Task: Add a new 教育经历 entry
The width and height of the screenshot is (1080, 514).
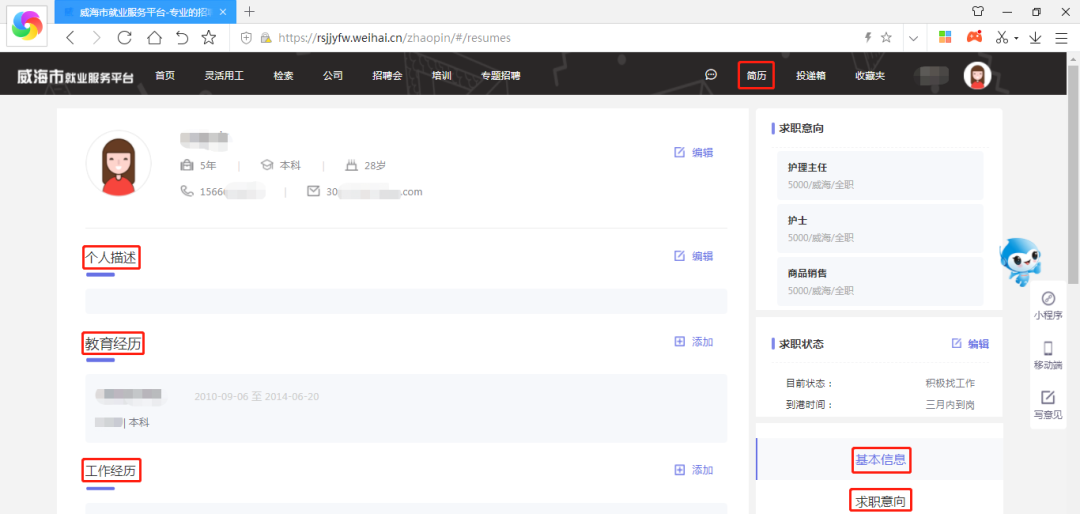Action: coord(693,342)
